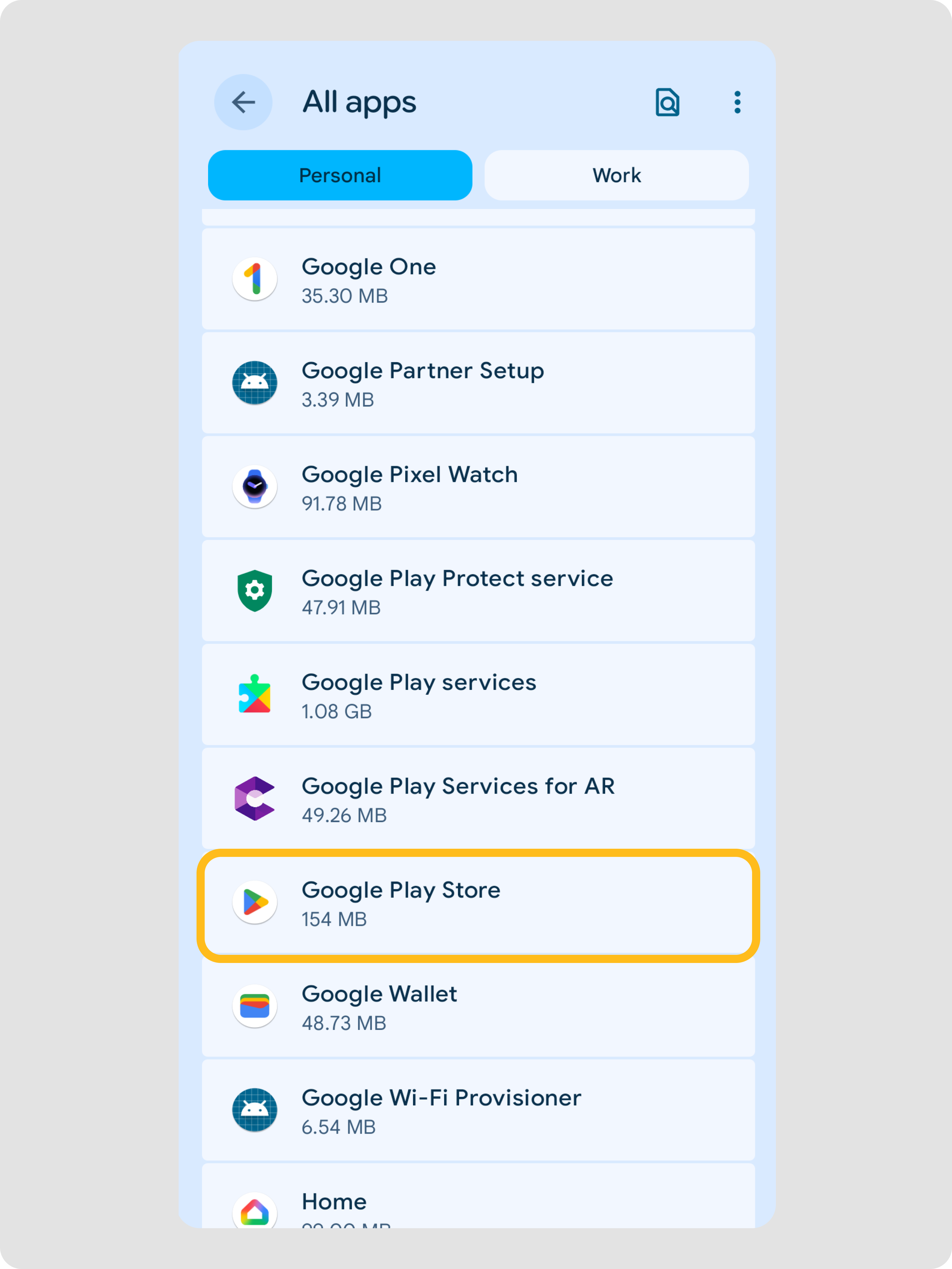Screen dimensions: 952x1269
Task: Select the Google Pixel Watch label
Action: click(x=409, y=475)
